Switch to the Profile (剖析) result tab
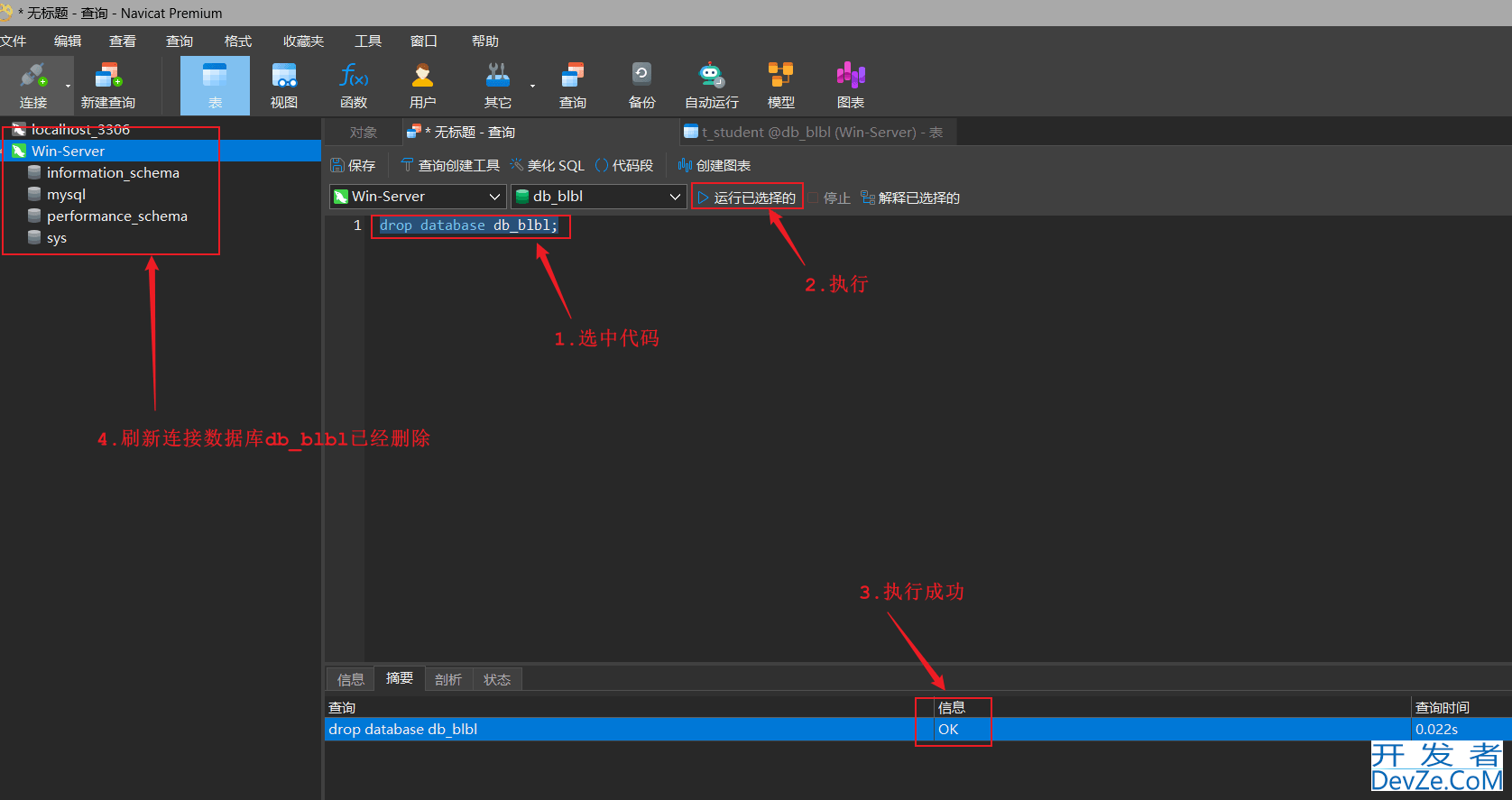The height and width of the screenshot is (800, 1512). click(x=448, y=679)
